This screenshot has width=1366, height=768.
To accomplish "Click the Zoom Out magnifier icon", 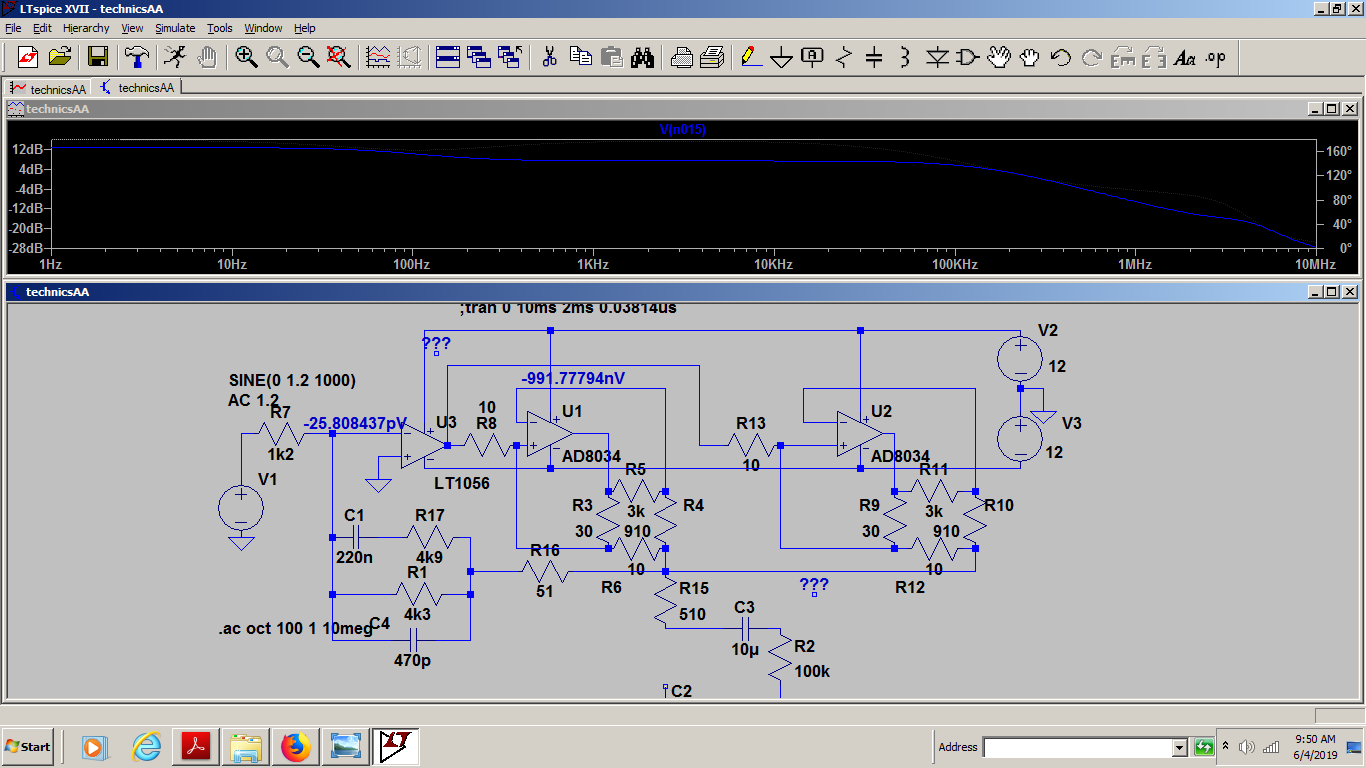I will pyautogui.click(x=308, y=56).
